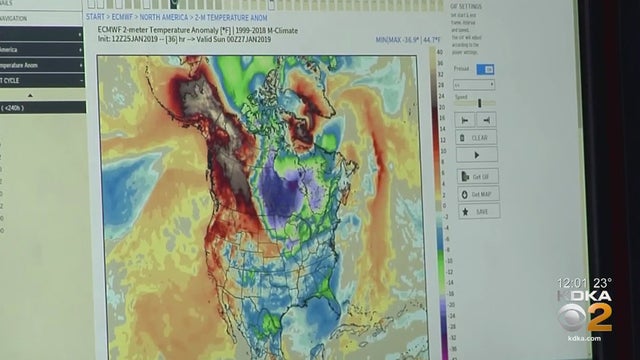Click the ECMWF 2-meter Temperature Anomaly title
Screen dimensions: 640x360
click(x=198, y=31)
